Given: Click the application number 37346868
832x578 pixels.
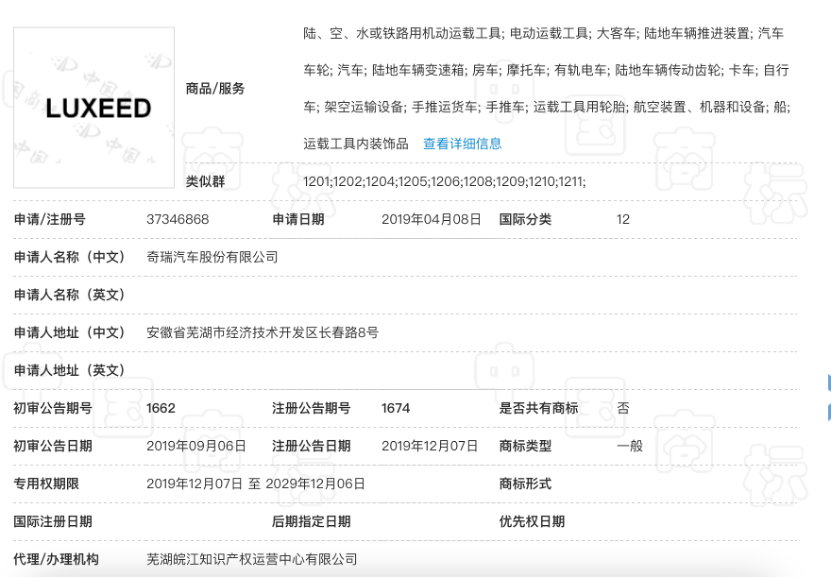Looking at the screenshot, I should coord(178,219).
